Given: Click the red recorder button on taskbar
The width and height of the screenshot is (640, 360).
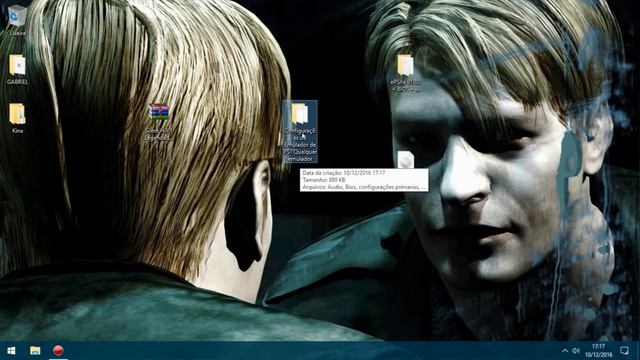Looking at the screenshot, I should (58, 351).
